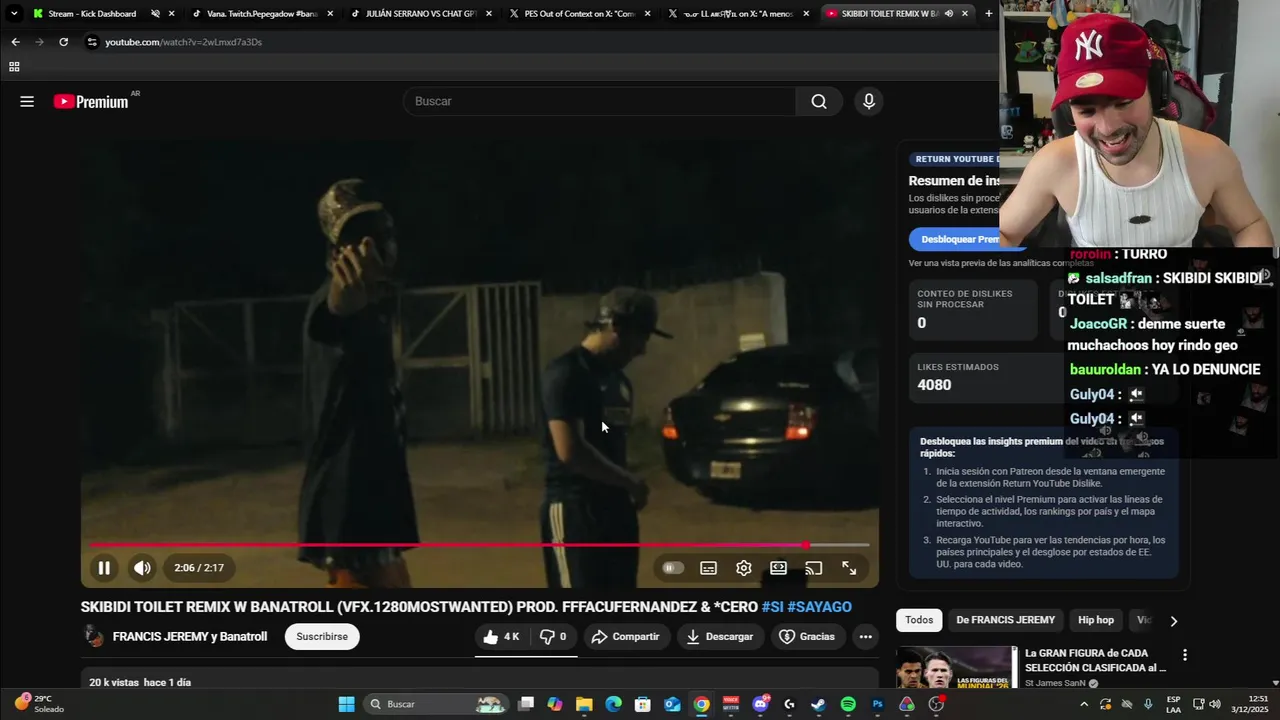1280x720 pixels.
Task: Click the Suscribirse button
Action: tap(322, 636)
